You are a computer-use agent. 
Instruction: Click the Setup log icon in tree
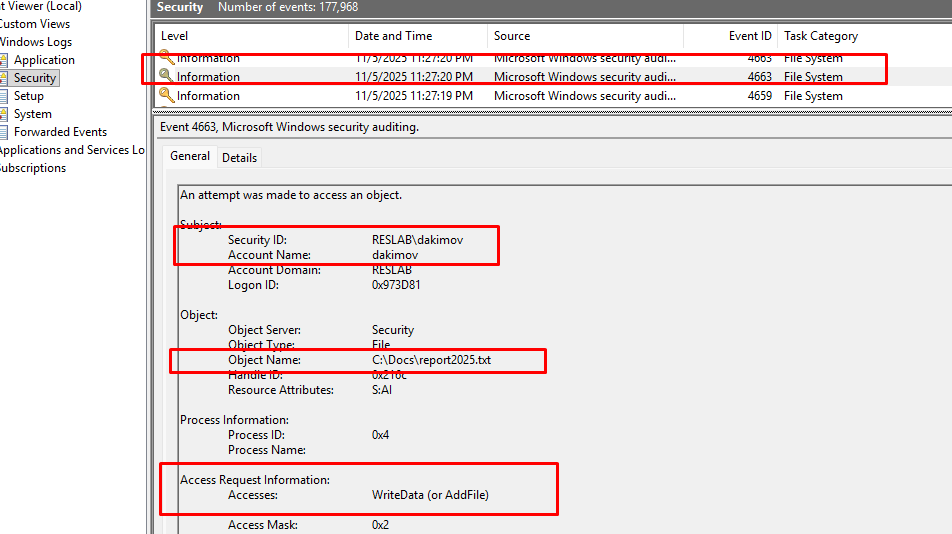click(x=4, y=96)
